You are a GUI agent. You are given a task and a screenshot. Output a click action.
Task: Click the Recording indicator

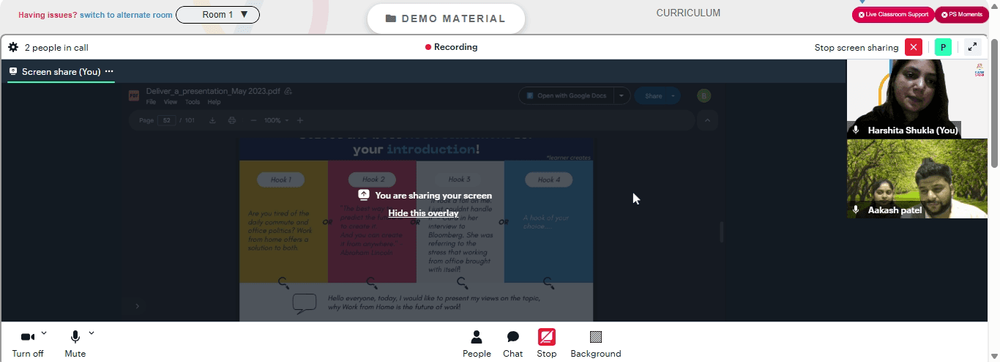click(x=452, y=47)
